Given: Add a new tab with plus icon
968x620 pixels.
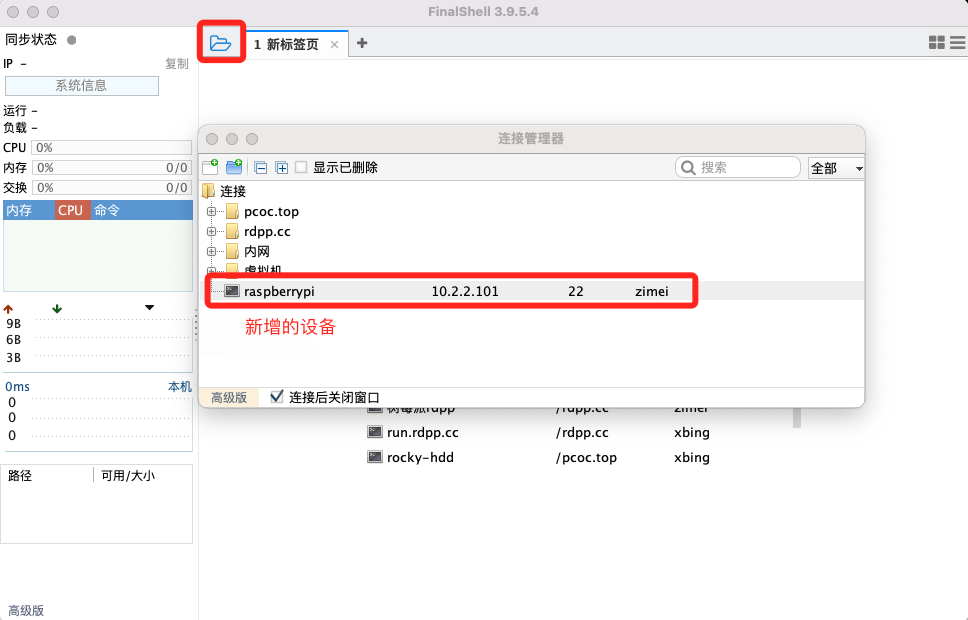Looking at the screenshot, I should tap(362, 43).
